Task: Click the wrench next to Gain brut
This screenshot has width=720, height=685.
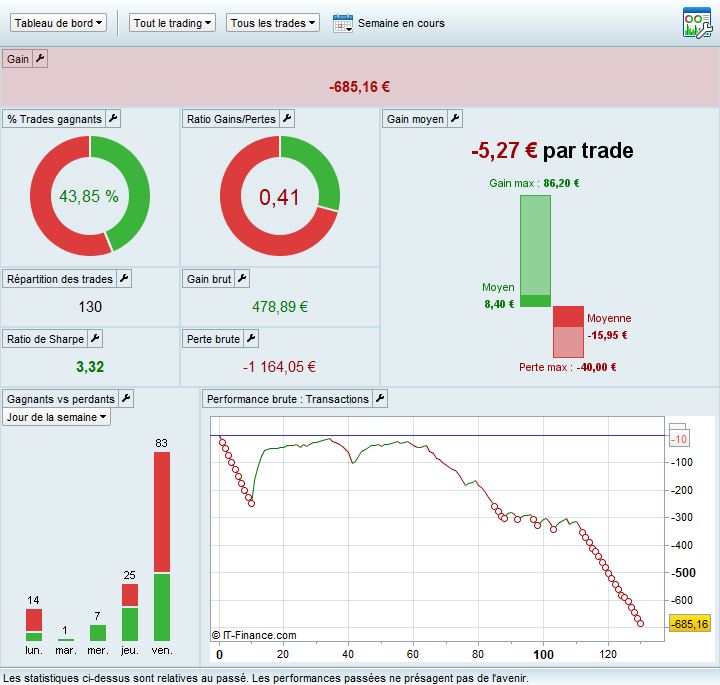Action: click(x=242, y=278)
